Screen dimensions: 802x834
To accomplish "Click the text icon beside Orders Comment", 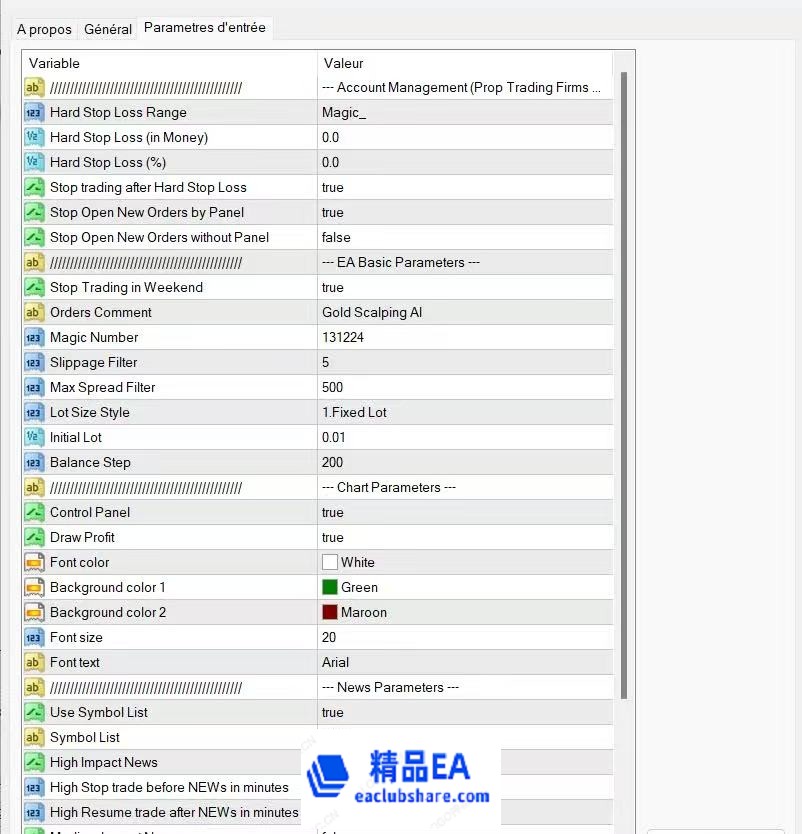I will pyautogui.click(x=33, y=312).
